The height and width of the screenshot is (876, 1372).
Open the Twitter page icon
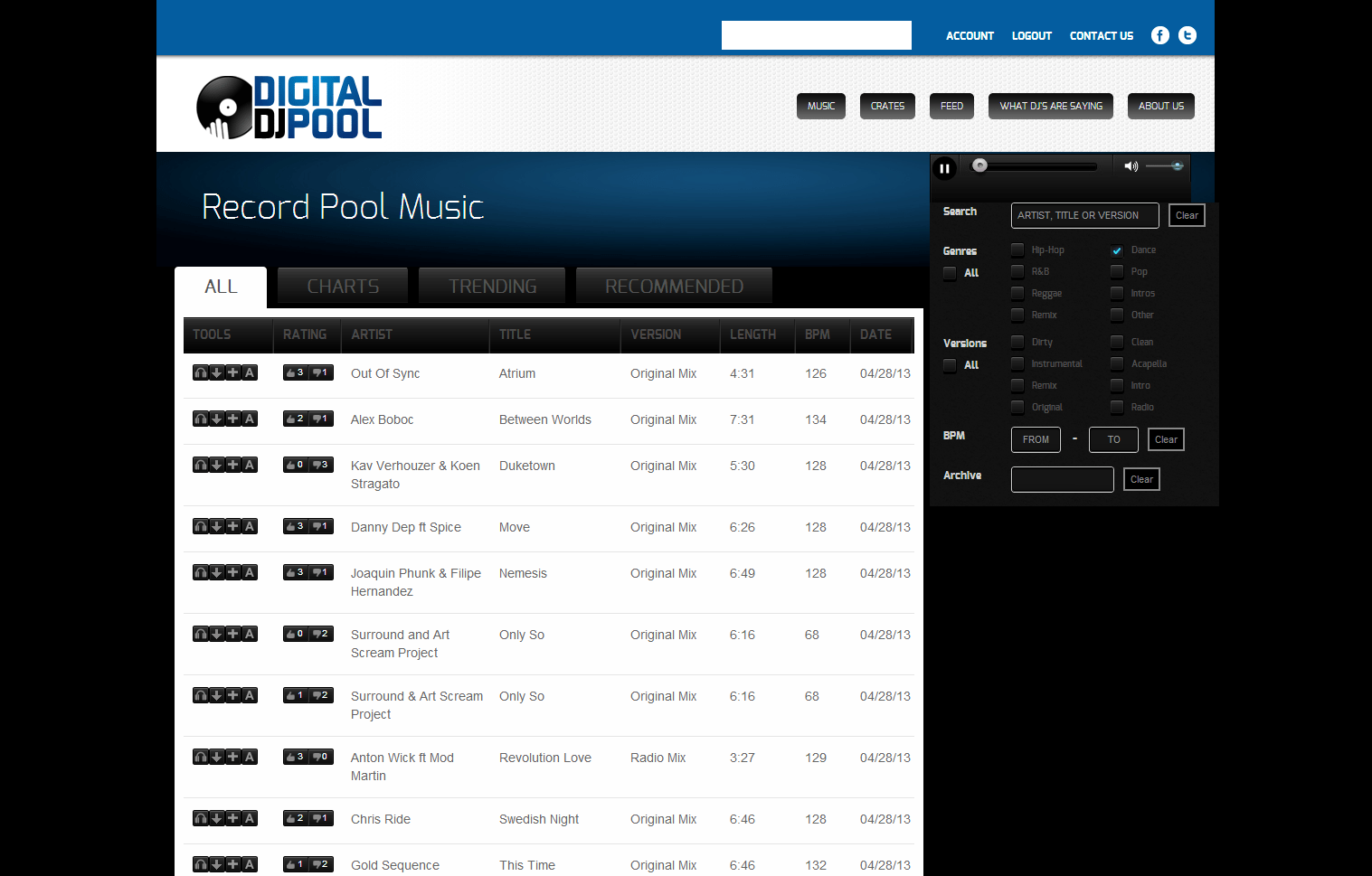point(1187,35)
